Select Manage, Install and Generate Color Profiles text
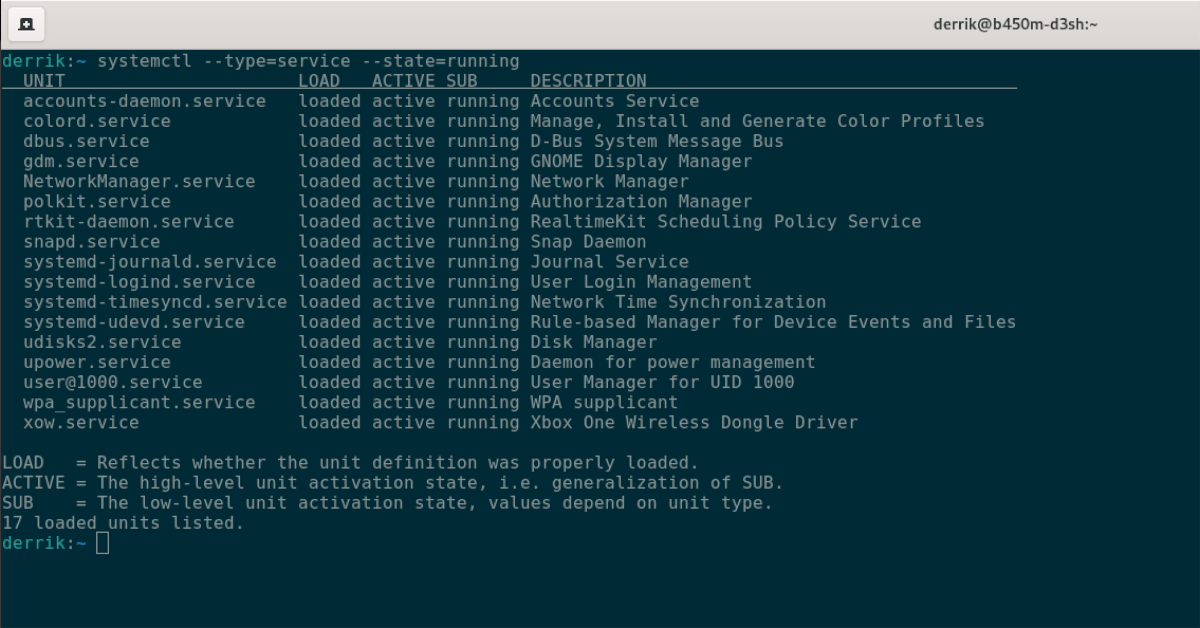Viewport: 1200px width, 628px height. pyautogui.click(x=758, y=121)
